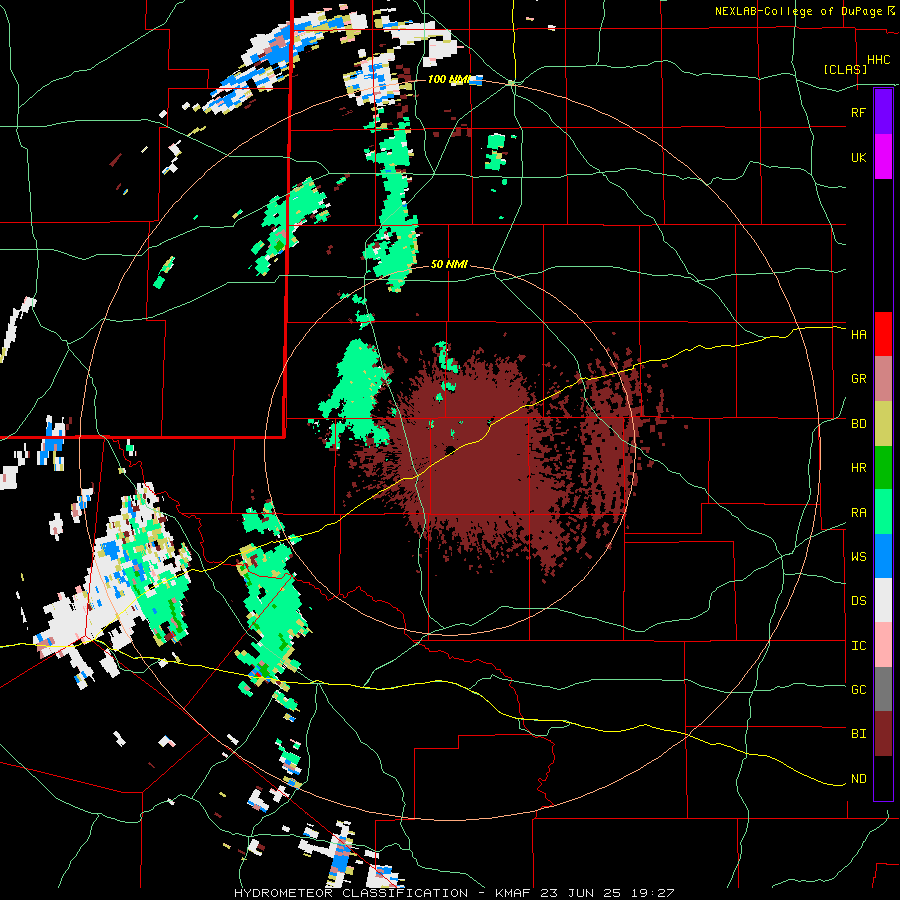Click the GC legend label
Screen dimensions: 900x900
[x=858, y=690]
